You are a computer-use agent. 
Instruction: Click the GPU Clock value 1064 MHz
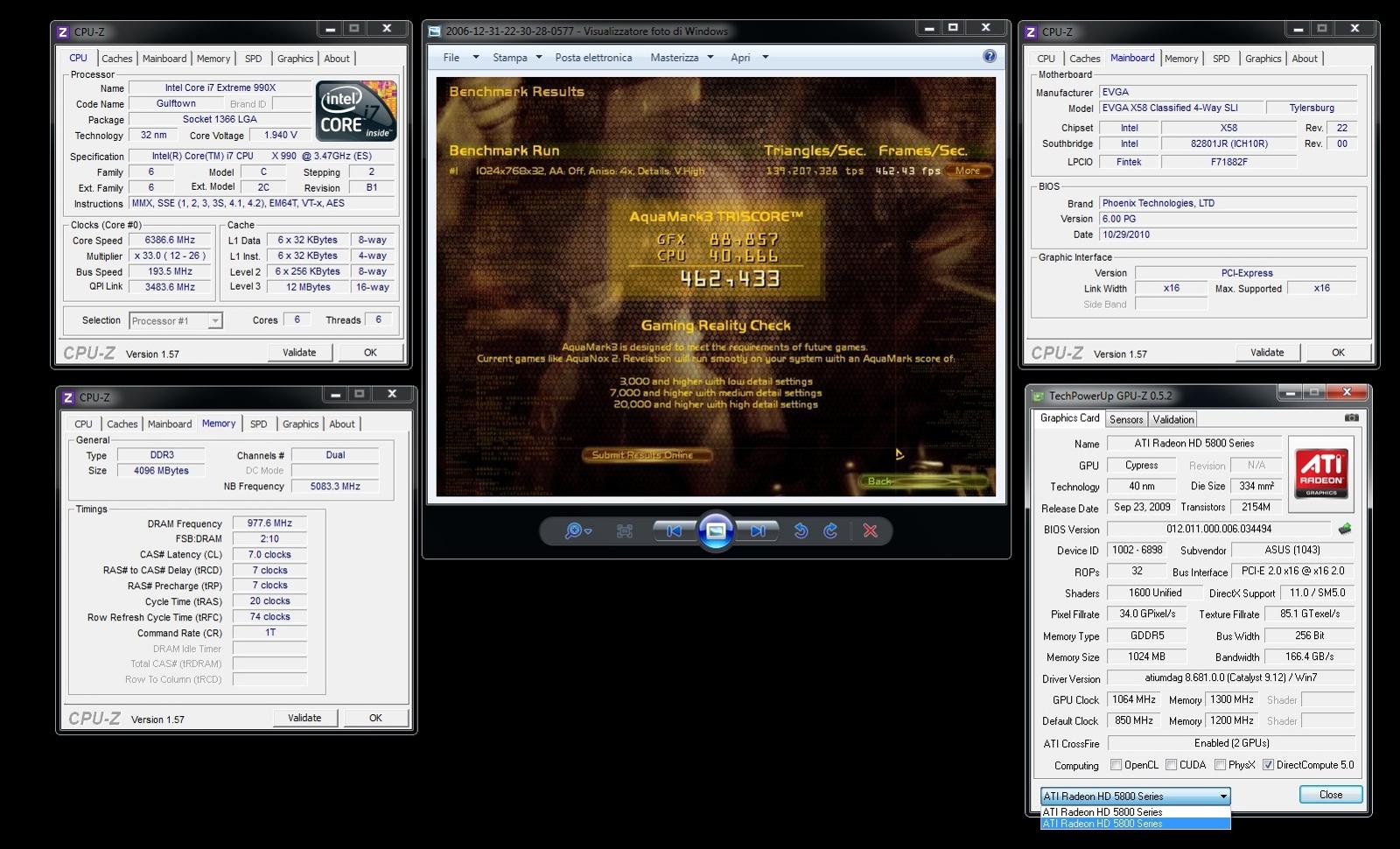point(1134,699)
